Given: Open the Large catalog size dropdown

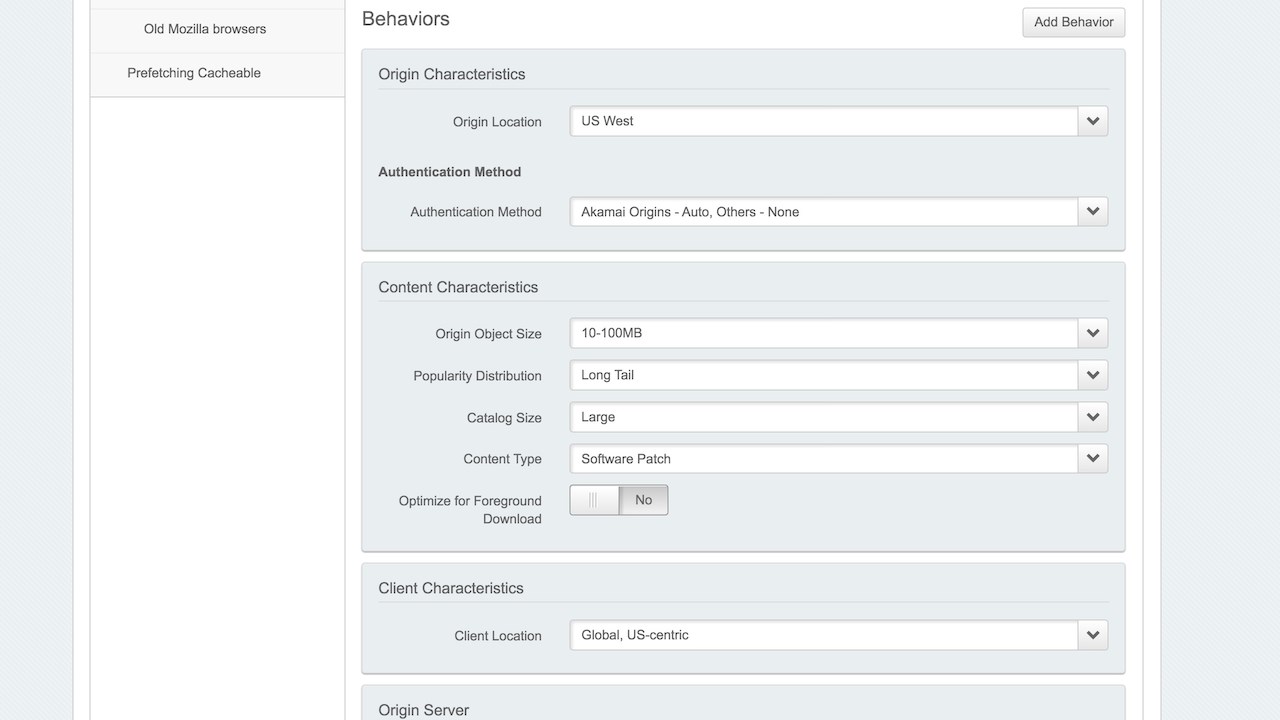Looking at the screenshot, I should (x=824, y=417).
